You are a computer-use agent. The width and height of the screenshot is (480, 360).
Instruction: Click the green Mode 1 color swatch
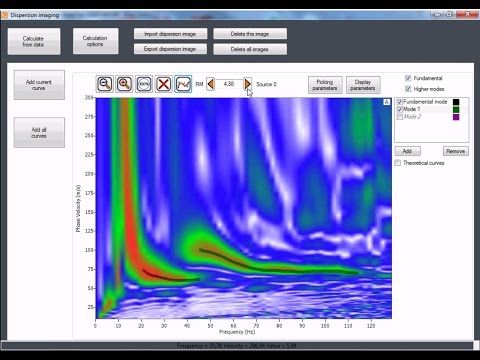coord(456,109)
